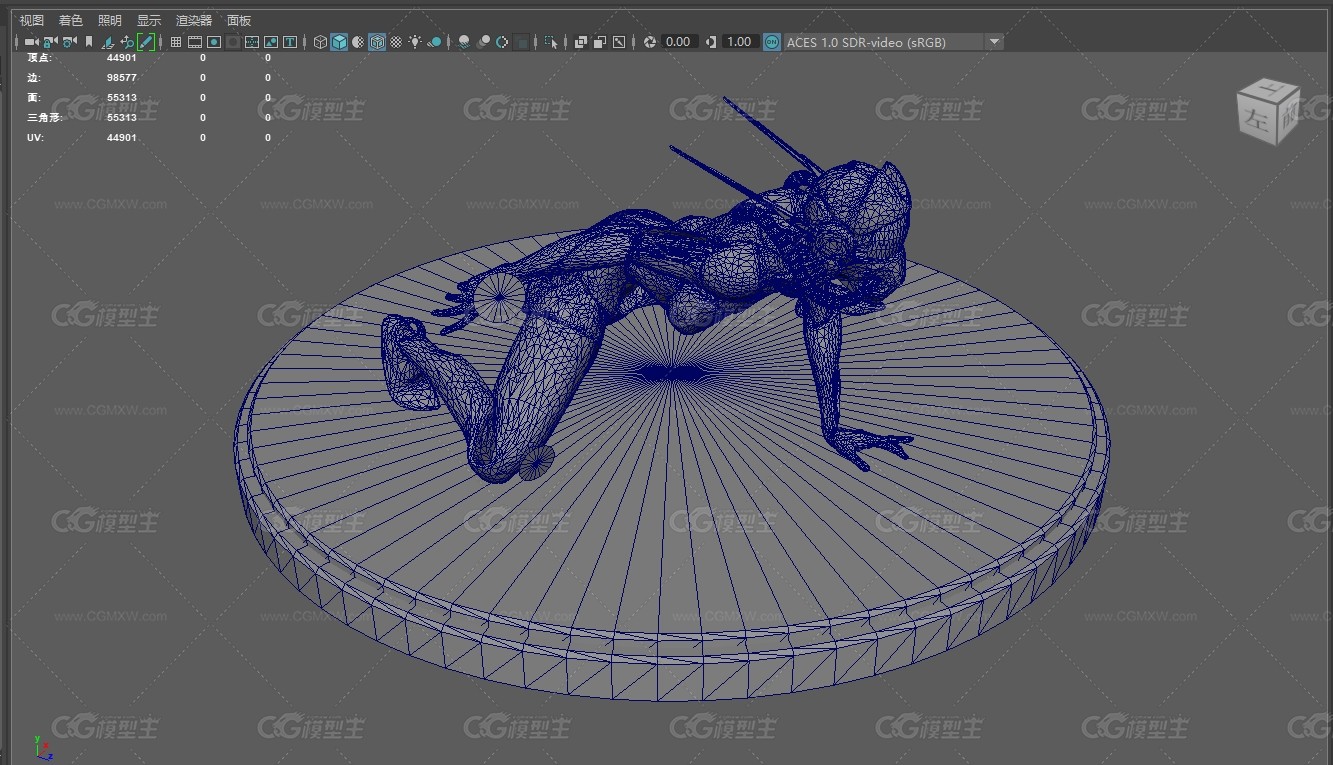Click the 面 label in the heads-up display
Screen dimensions: 1333x765
pos(32,97)
